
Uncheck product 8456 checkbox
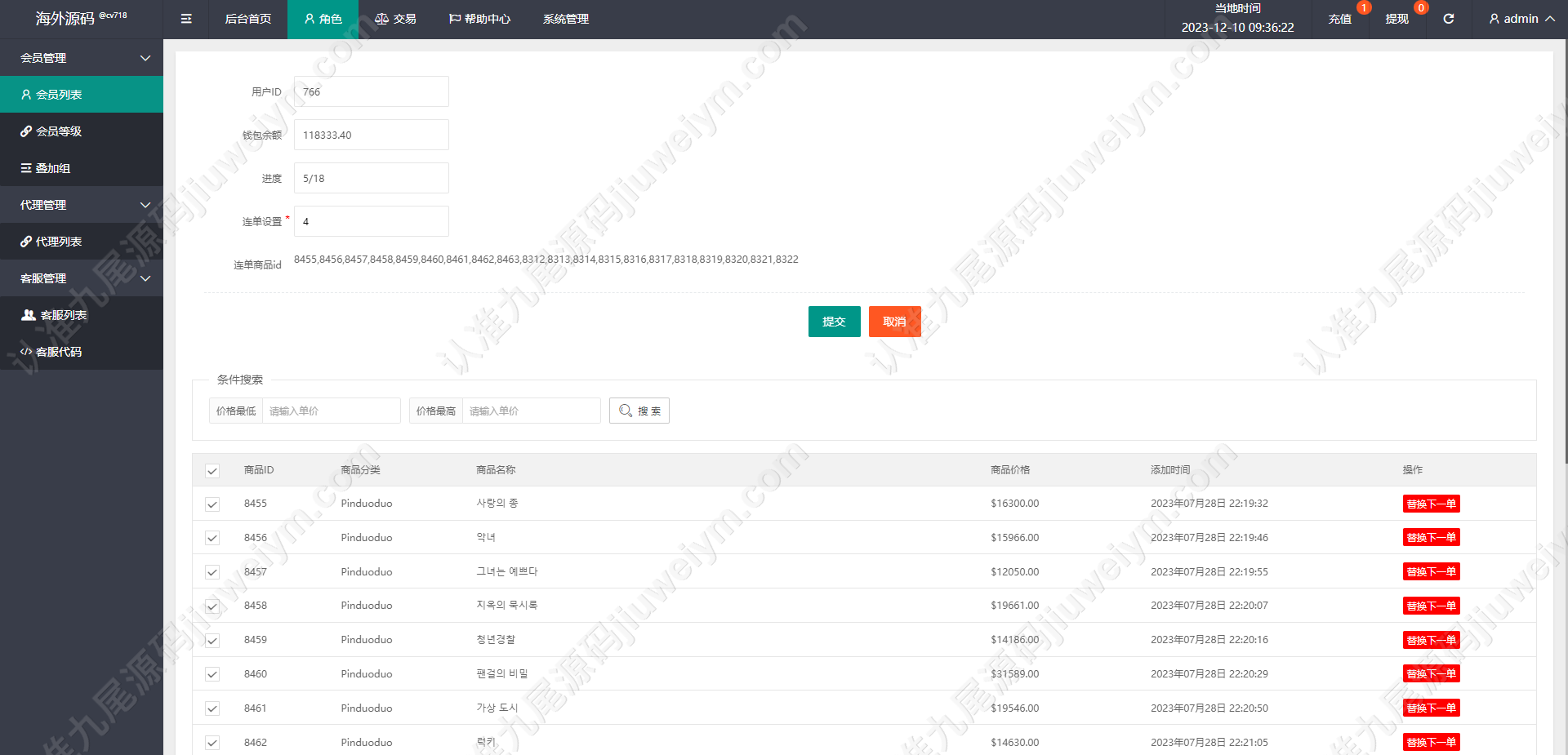pos(212,538)
